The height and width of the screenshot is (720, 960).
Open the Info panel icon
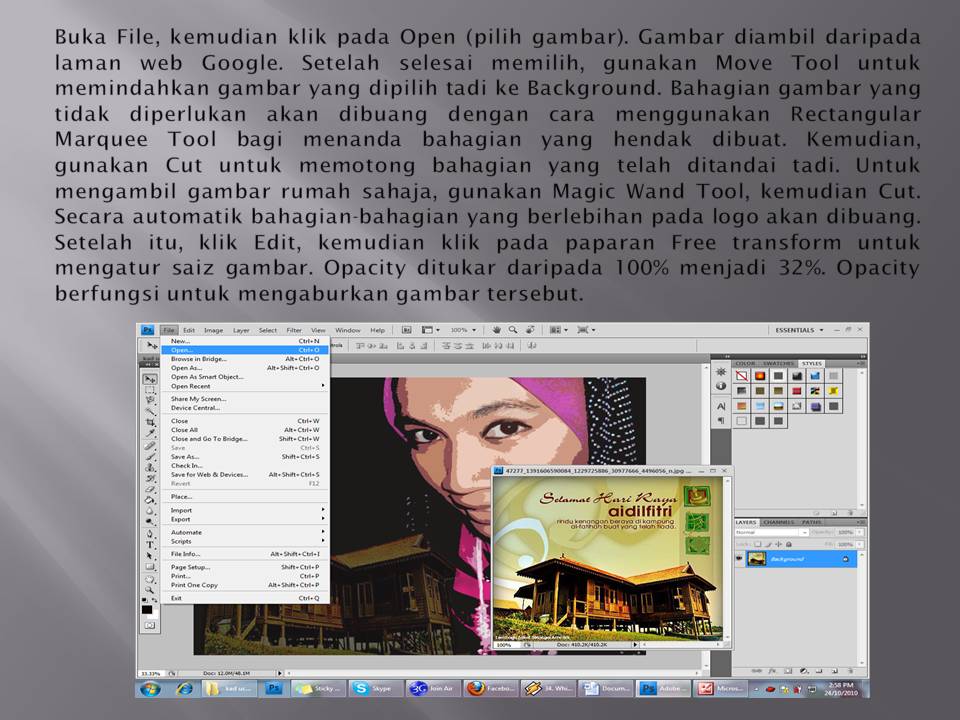(x=721, y=386)
